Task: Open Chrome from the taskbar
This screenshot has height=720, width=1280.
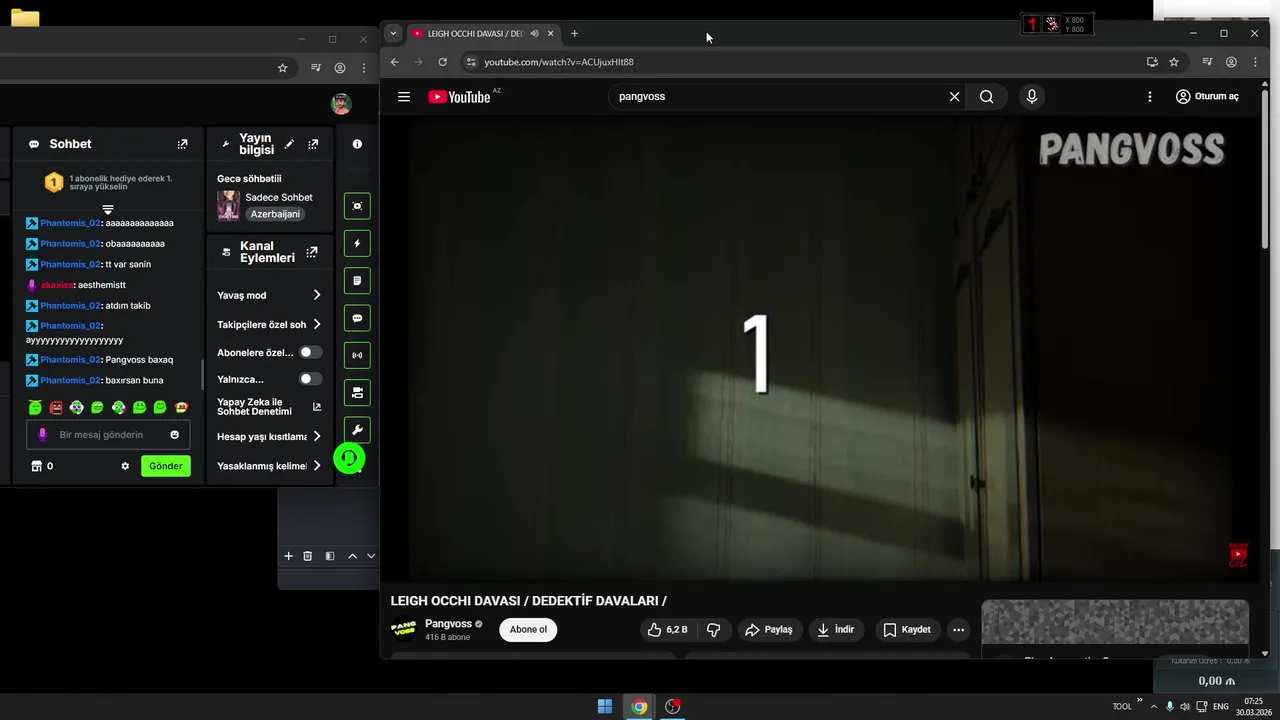Action: [639, 706]
